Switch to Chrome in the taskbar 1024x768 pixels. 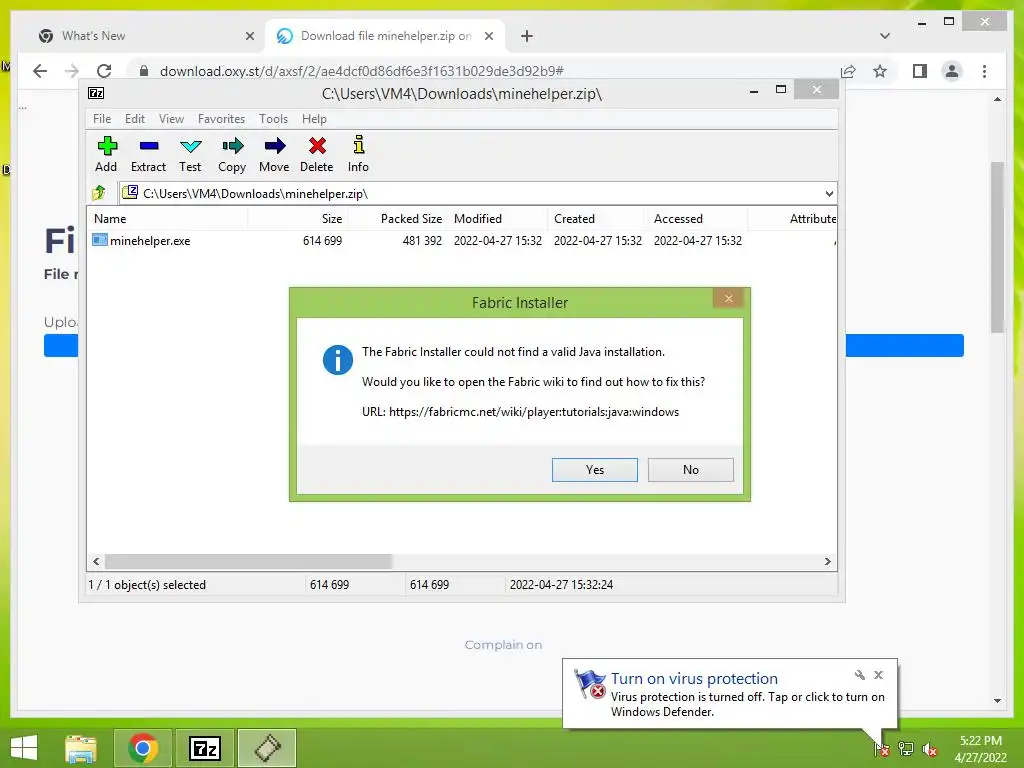point(143,748)
